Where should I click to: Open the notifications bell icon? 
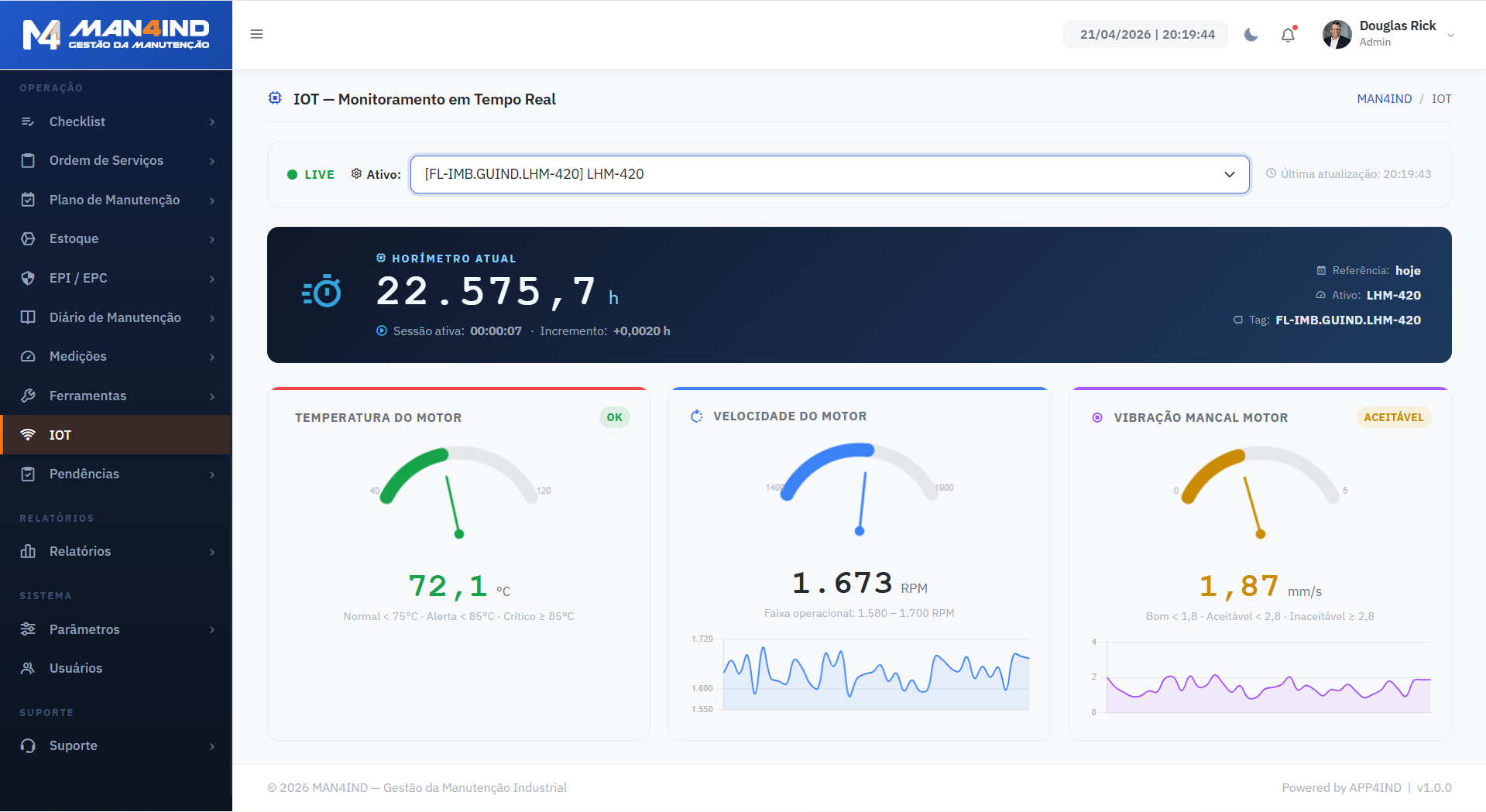click(1287, 35)
